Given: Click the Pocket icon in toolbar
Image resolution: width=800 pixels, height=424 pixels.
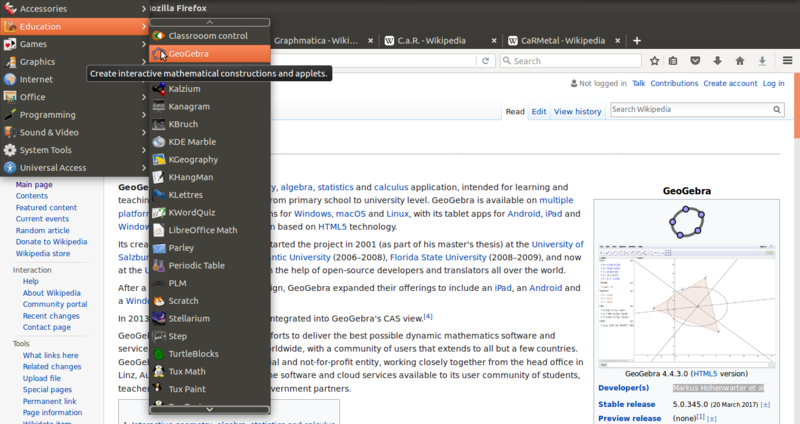Looking at the screenshot, I should coord(695,61).
